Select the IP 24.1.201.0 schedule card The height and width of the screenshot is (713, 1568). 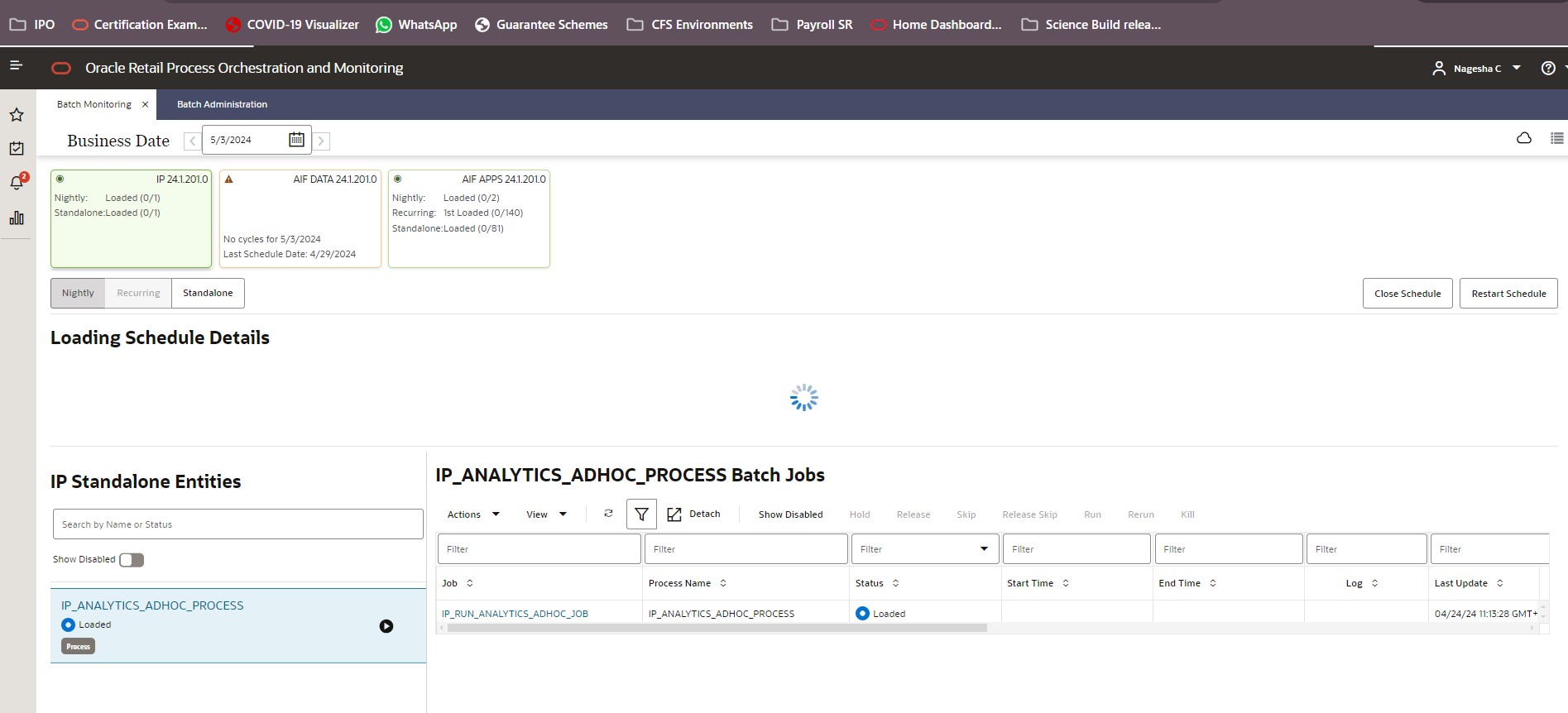(x=131, y=218)
